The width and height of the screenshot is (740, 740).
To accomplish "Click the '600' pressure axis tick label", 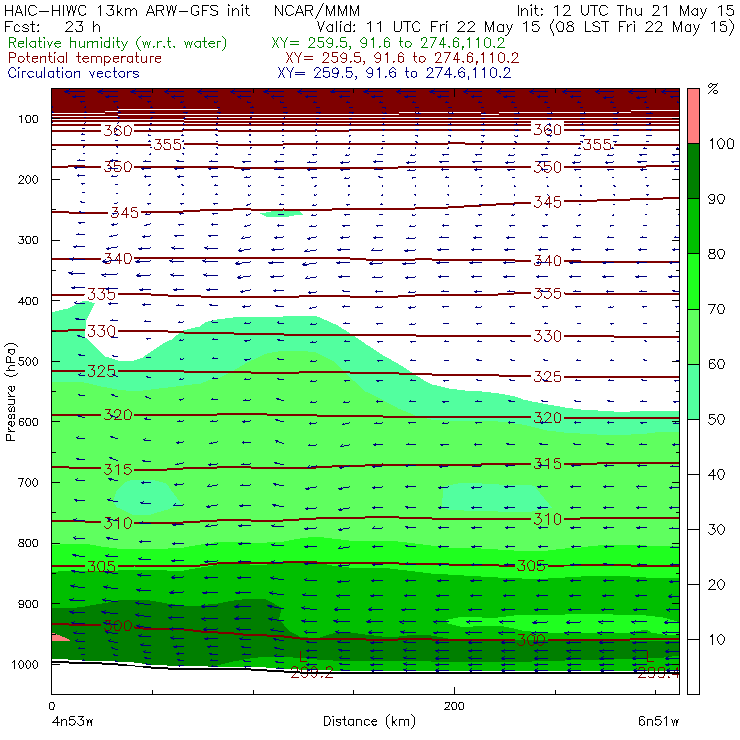I will (x=28, y=422).
